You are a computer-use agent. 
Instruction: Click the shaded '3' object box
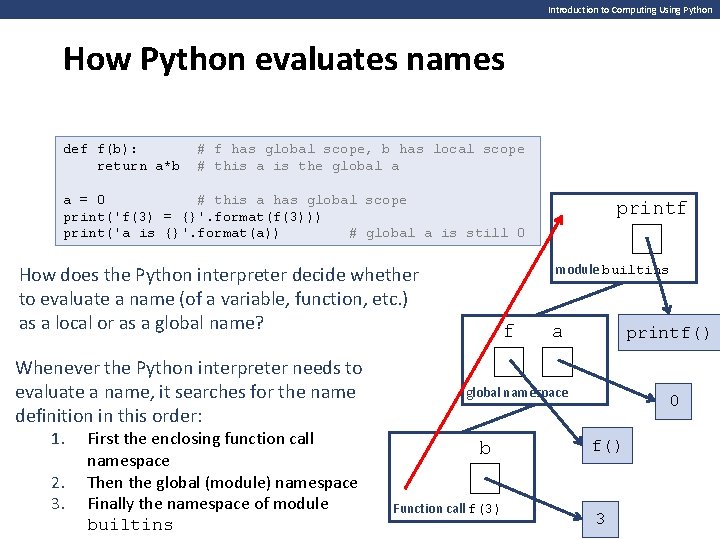coord(600,519)
